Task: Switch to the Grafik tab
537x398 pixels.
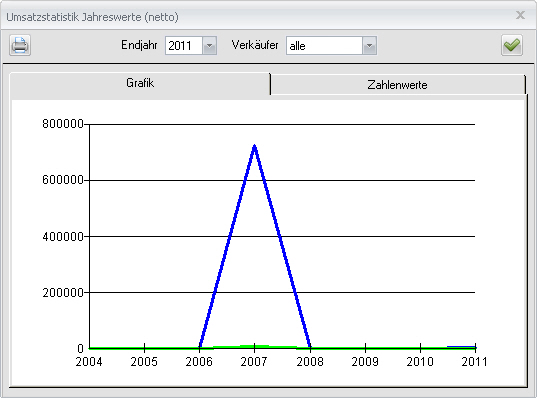Action: click(x=140, y=83)
